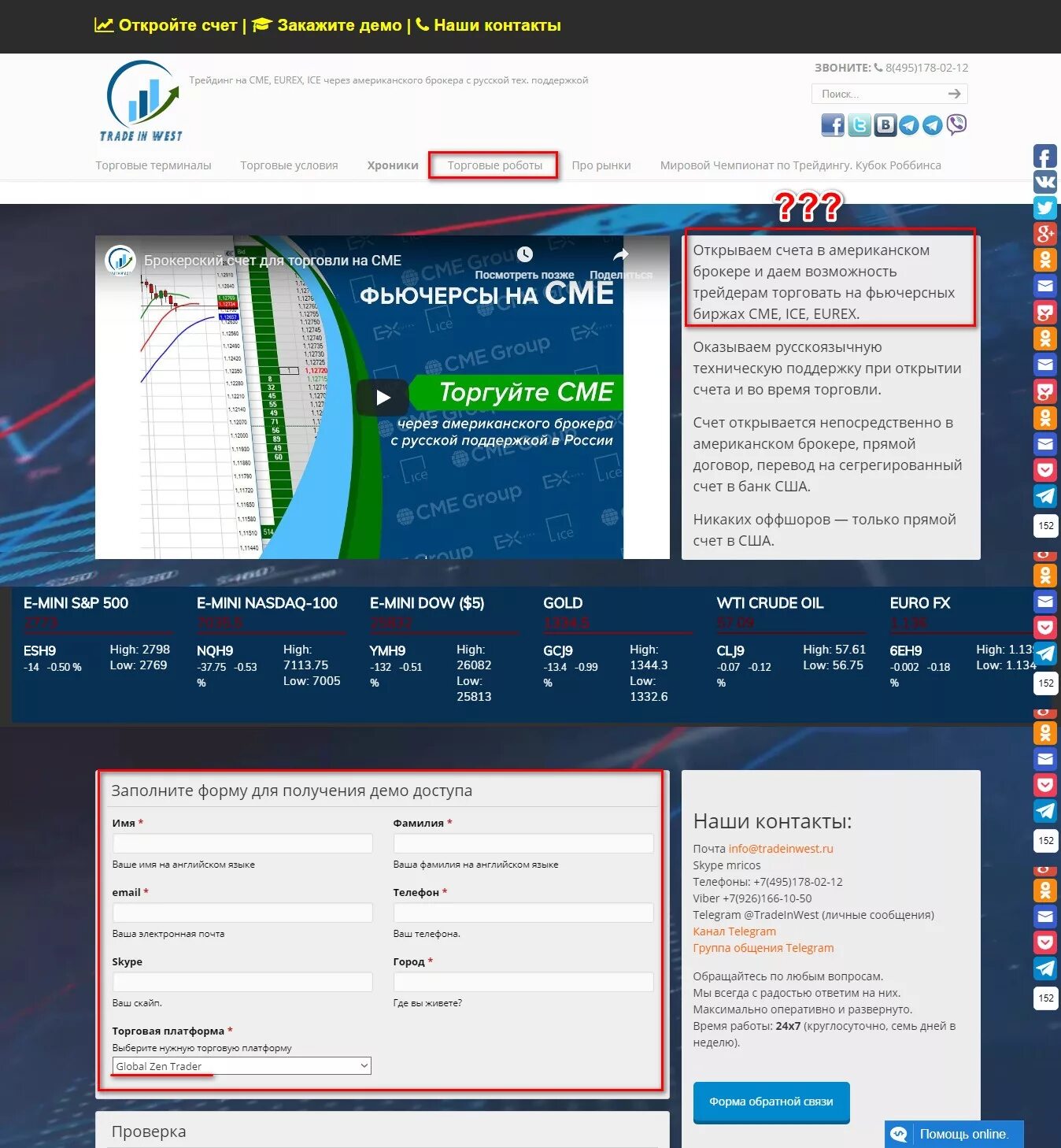Focus the Имя input field
Screen dimensions: 1061x1148
point(242,843)
